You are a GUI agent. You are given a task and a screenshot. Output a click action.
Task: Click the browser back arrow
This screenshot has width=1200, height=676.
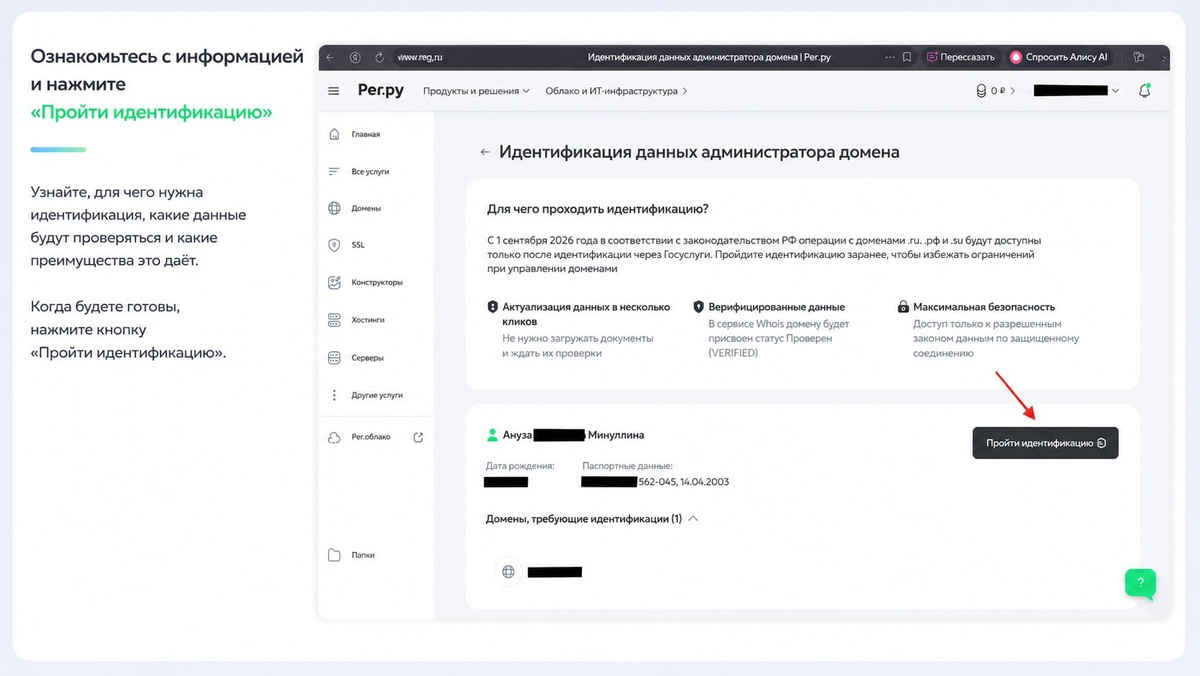click(x=330, y=57)
